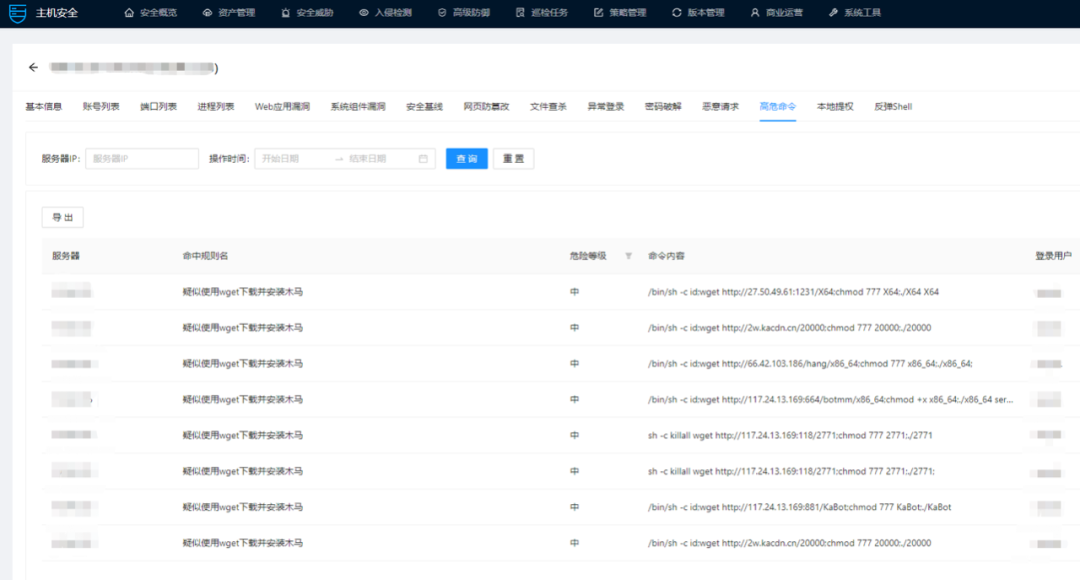
Task: Click the 查询 search button
Action: tap(465, 158)
